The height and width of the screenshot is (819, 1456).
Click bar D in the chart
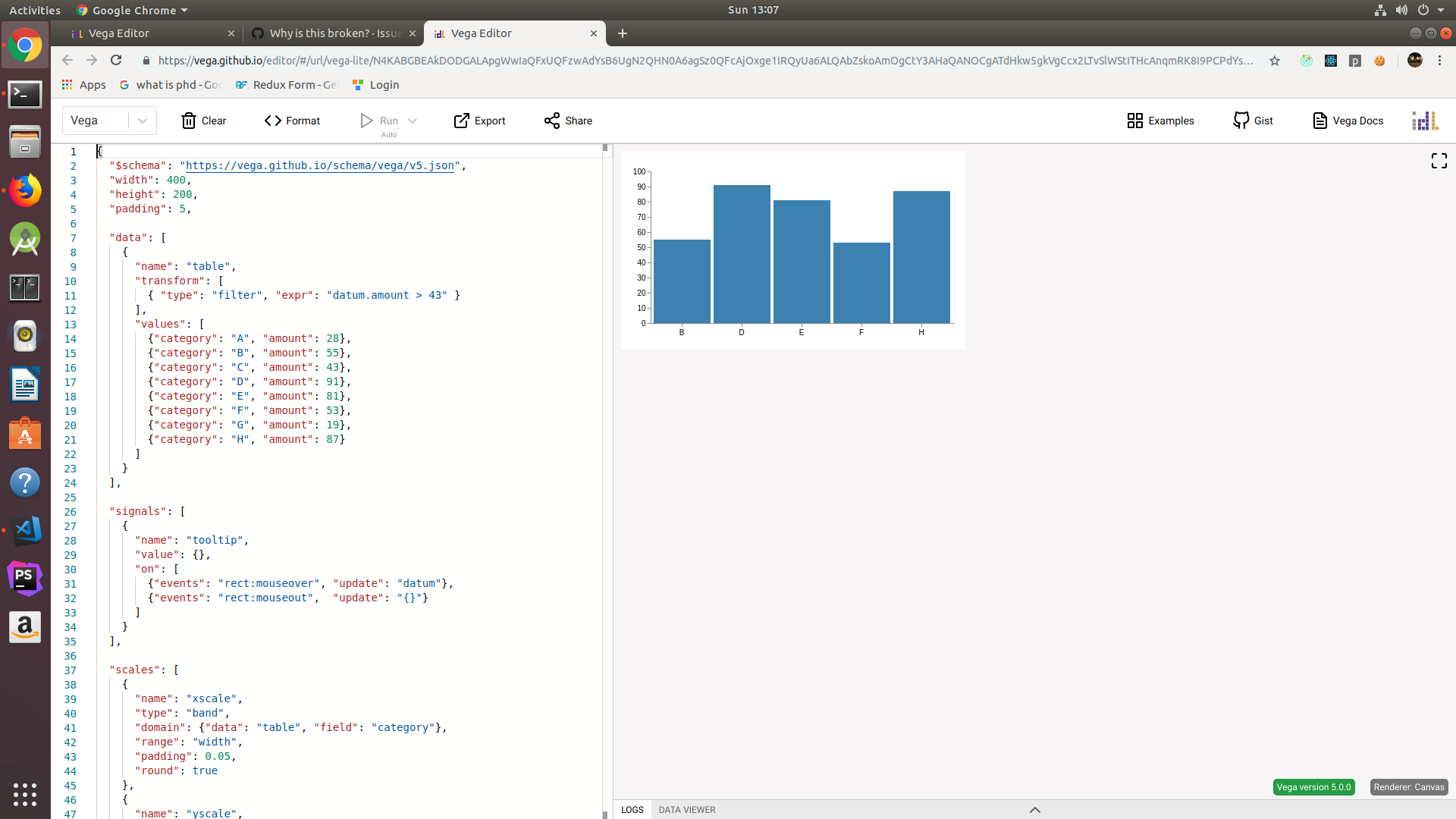coord(742,254)
